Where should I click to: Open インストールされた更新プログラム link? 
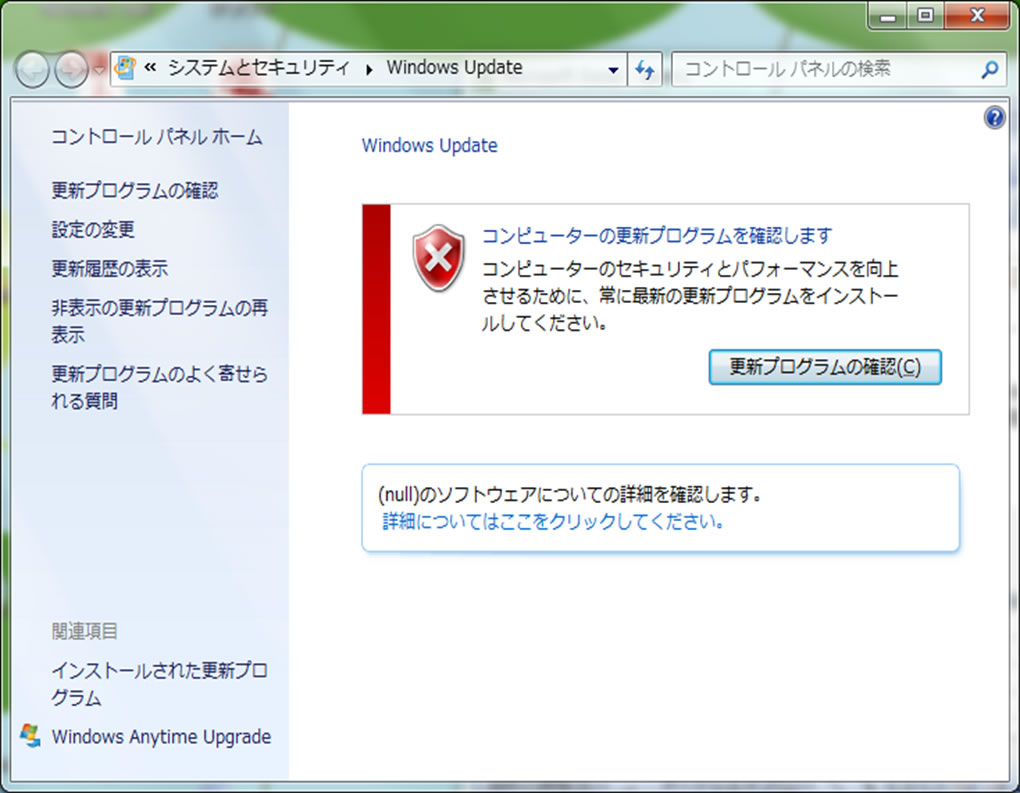pos(159,684)
